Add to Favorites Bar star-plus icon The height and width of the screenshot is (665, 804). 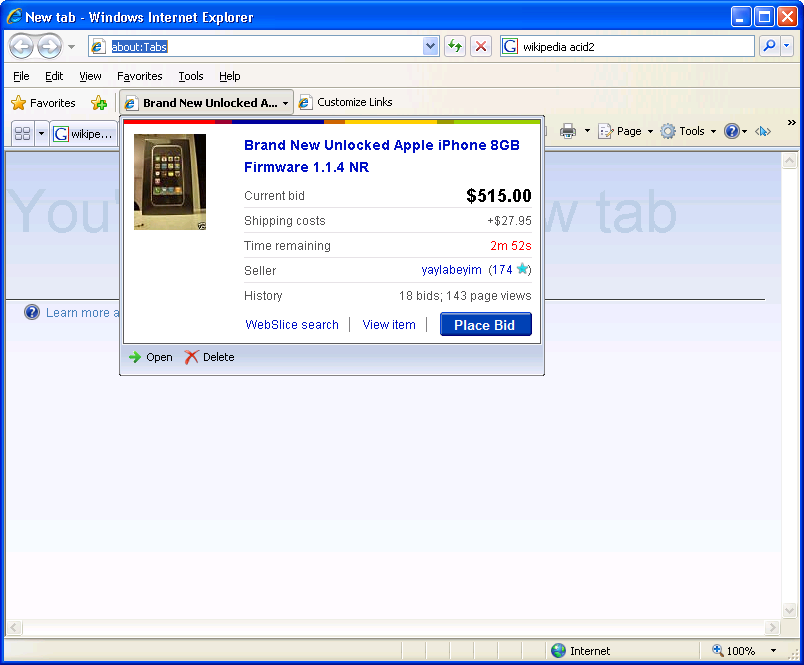tap(99, 103)
